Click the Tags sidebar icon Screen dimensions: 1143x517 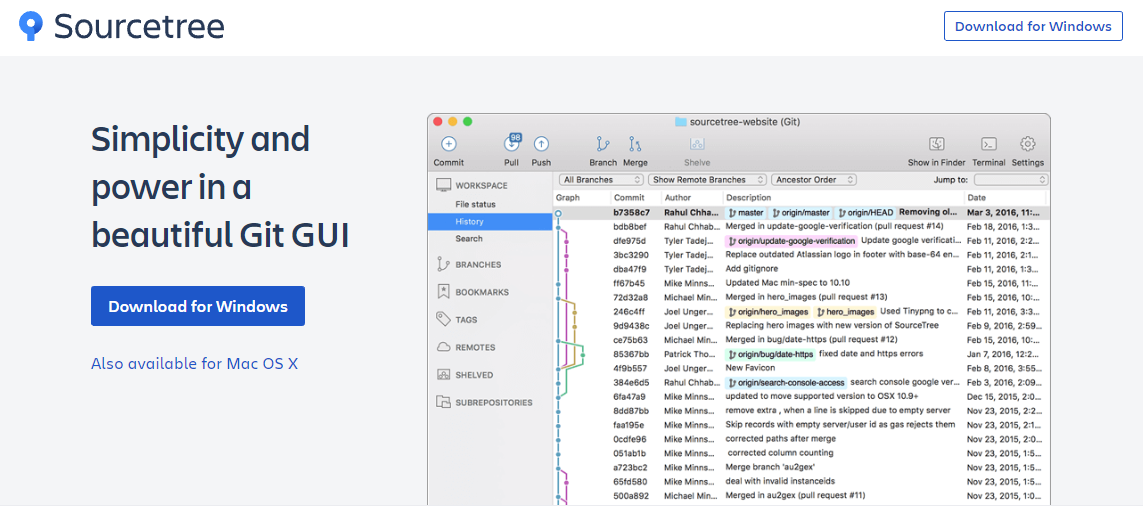[x=442, y=319]
